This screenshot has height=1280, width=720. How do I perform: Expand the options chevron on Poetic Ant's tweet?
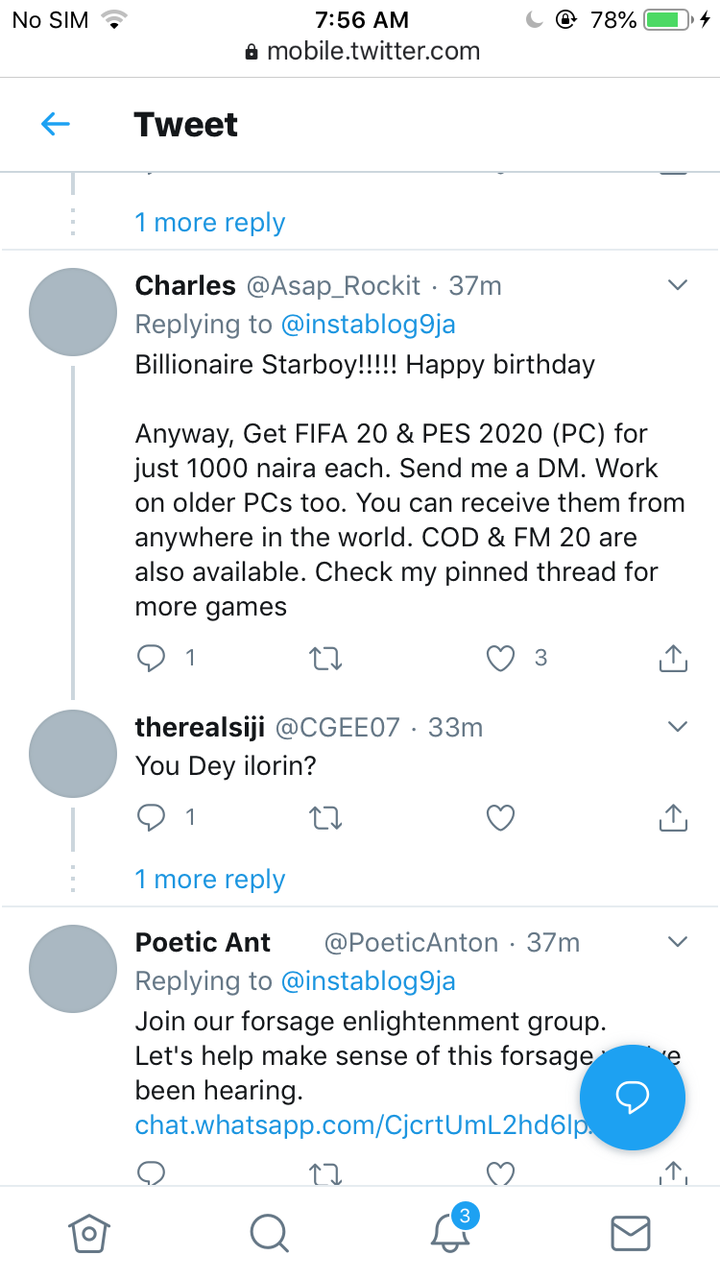click(x=677, y=942)
